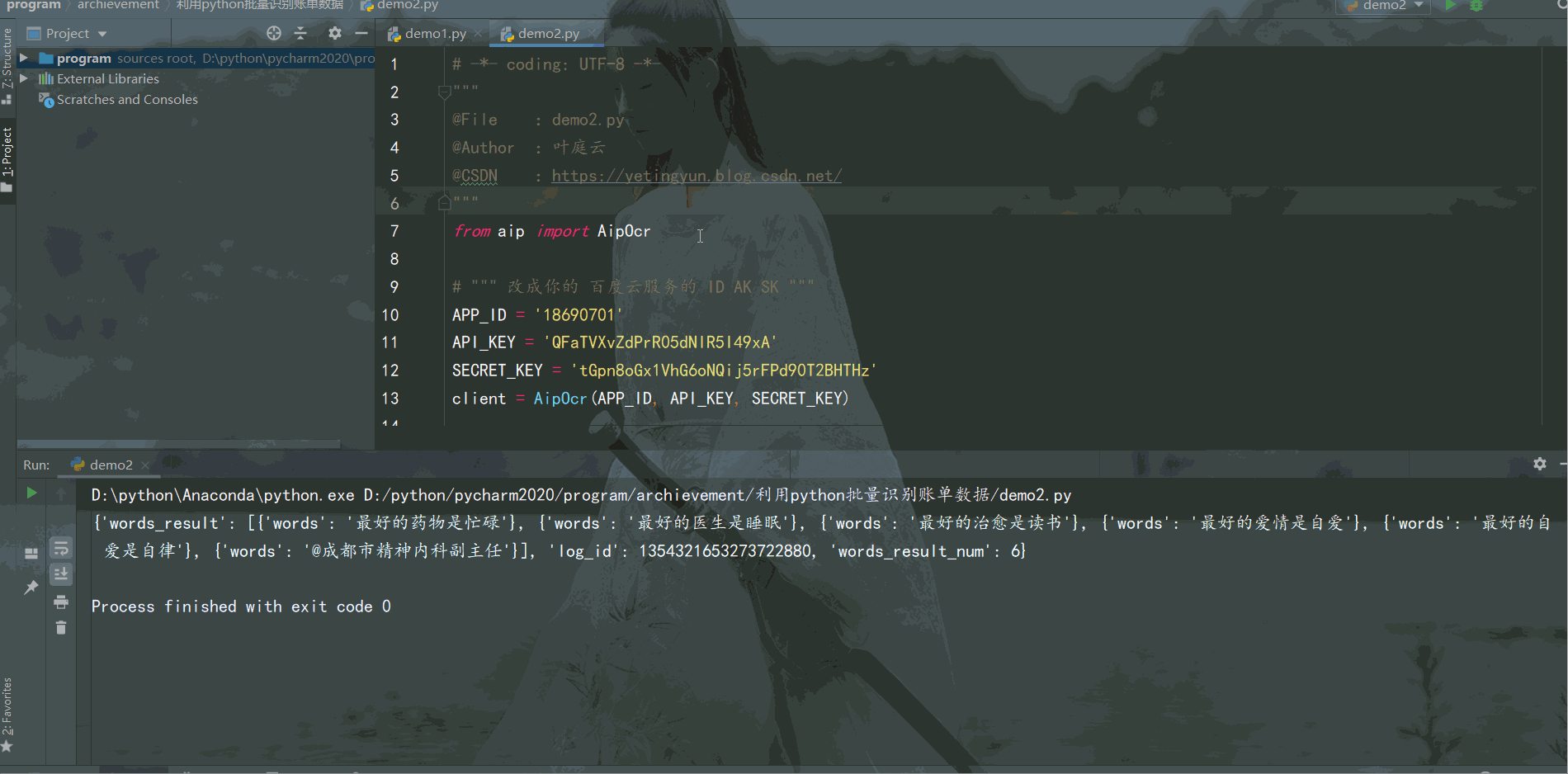Expand the program folder tree node

point(24,58)
